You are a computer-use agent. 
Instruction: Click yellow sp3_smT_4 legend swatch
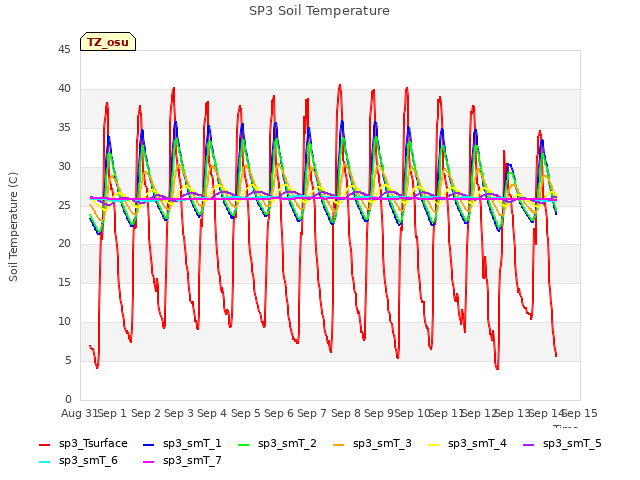(434, 444)
